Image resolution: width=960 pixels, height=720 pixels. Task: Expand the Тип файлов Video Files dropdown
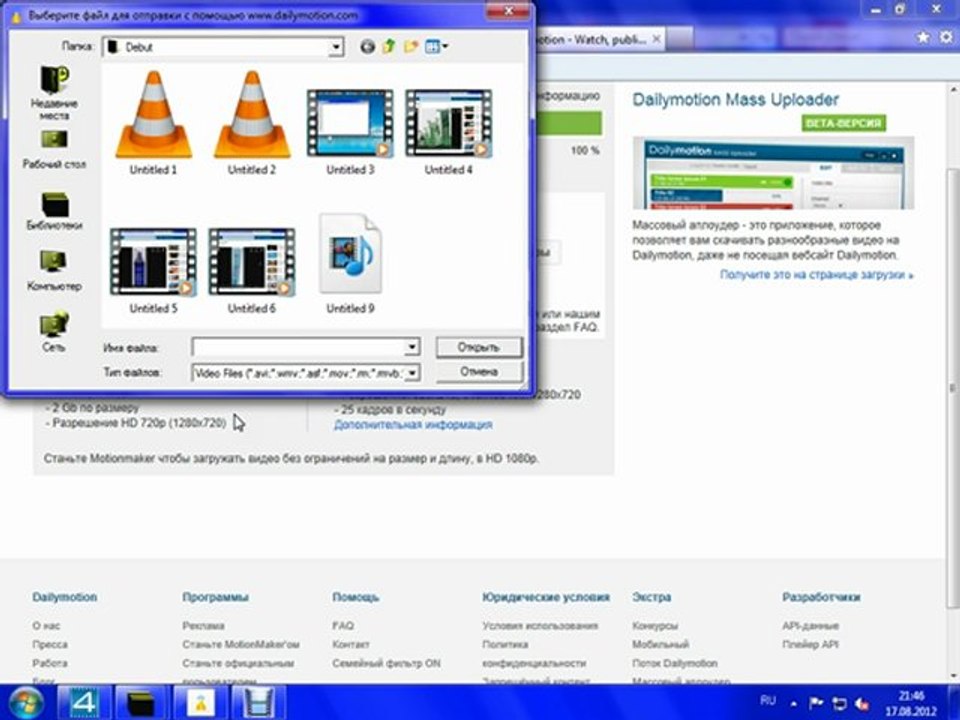click(412, 372)
